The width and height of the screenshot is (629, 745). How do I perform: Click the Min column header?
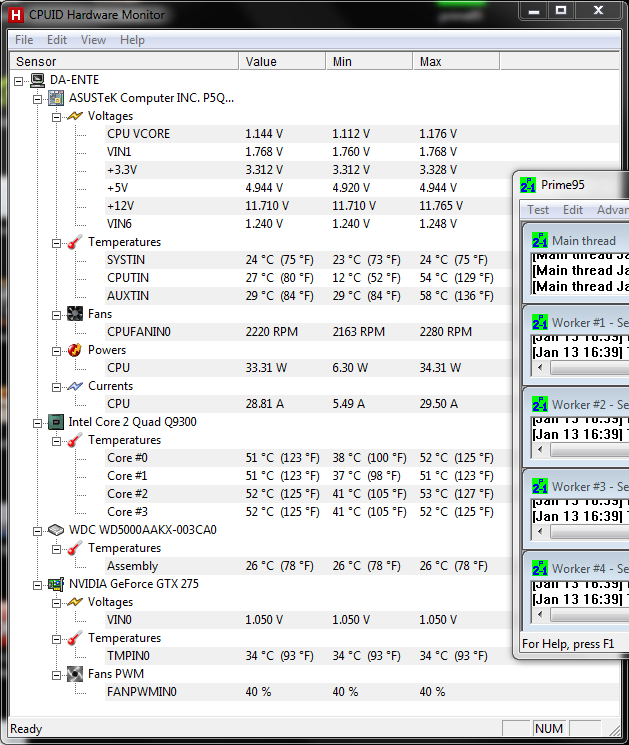click(x=369, y=61)
